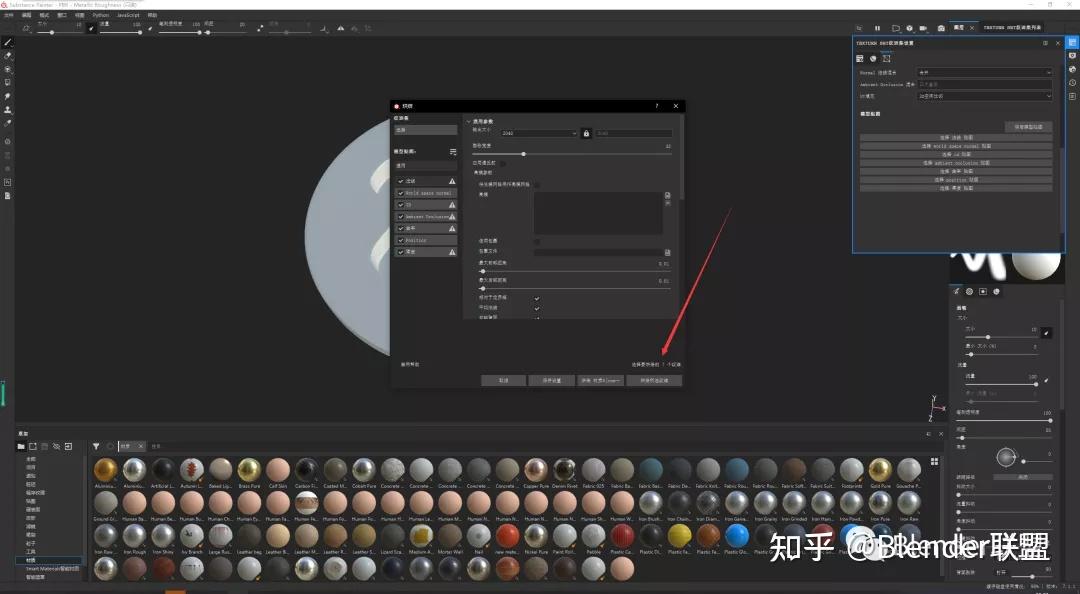Click the help question mark in baking dialog

pyautogui.click(x=656, y=106)
